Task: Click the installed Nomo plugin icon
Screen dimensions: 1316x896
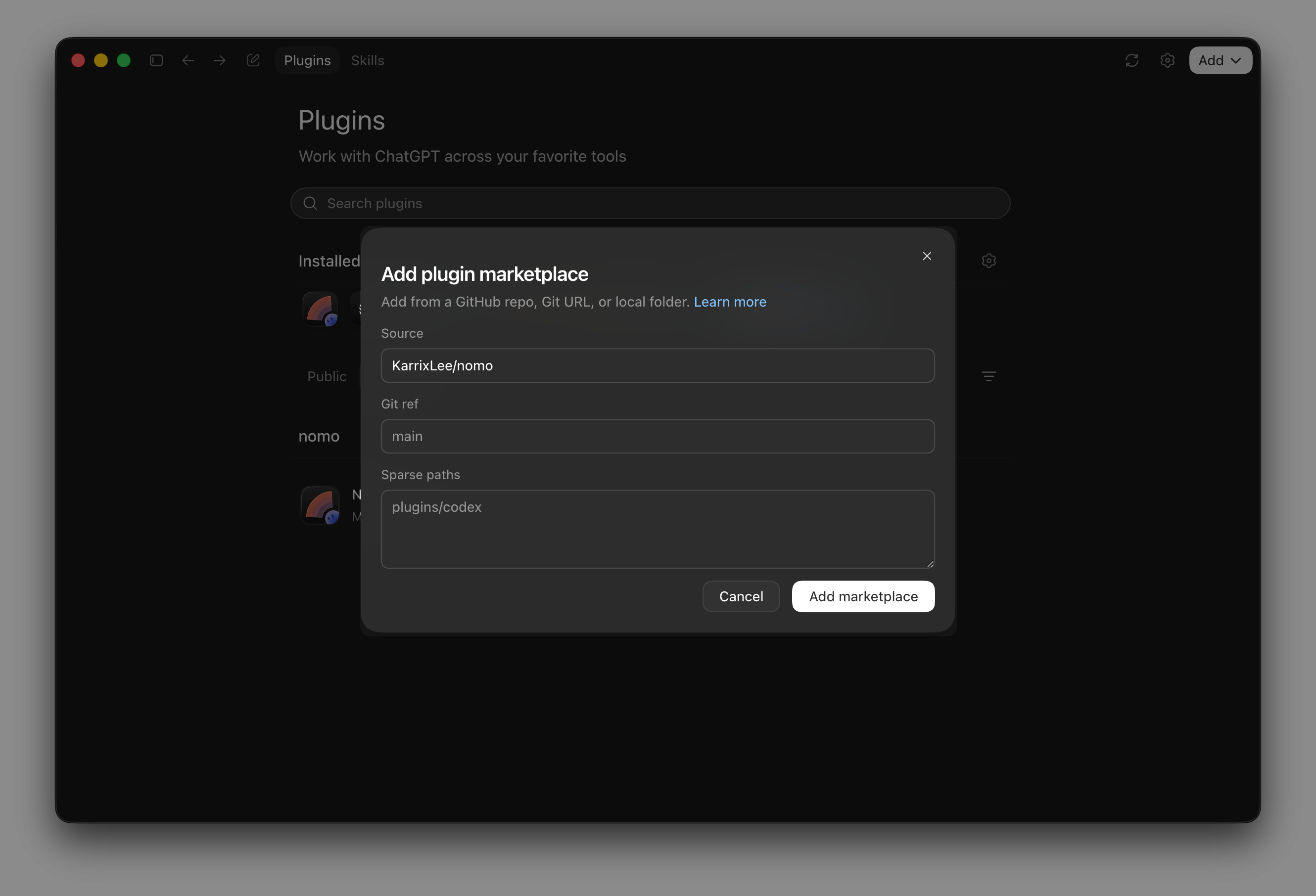Action: pos(320,310)
